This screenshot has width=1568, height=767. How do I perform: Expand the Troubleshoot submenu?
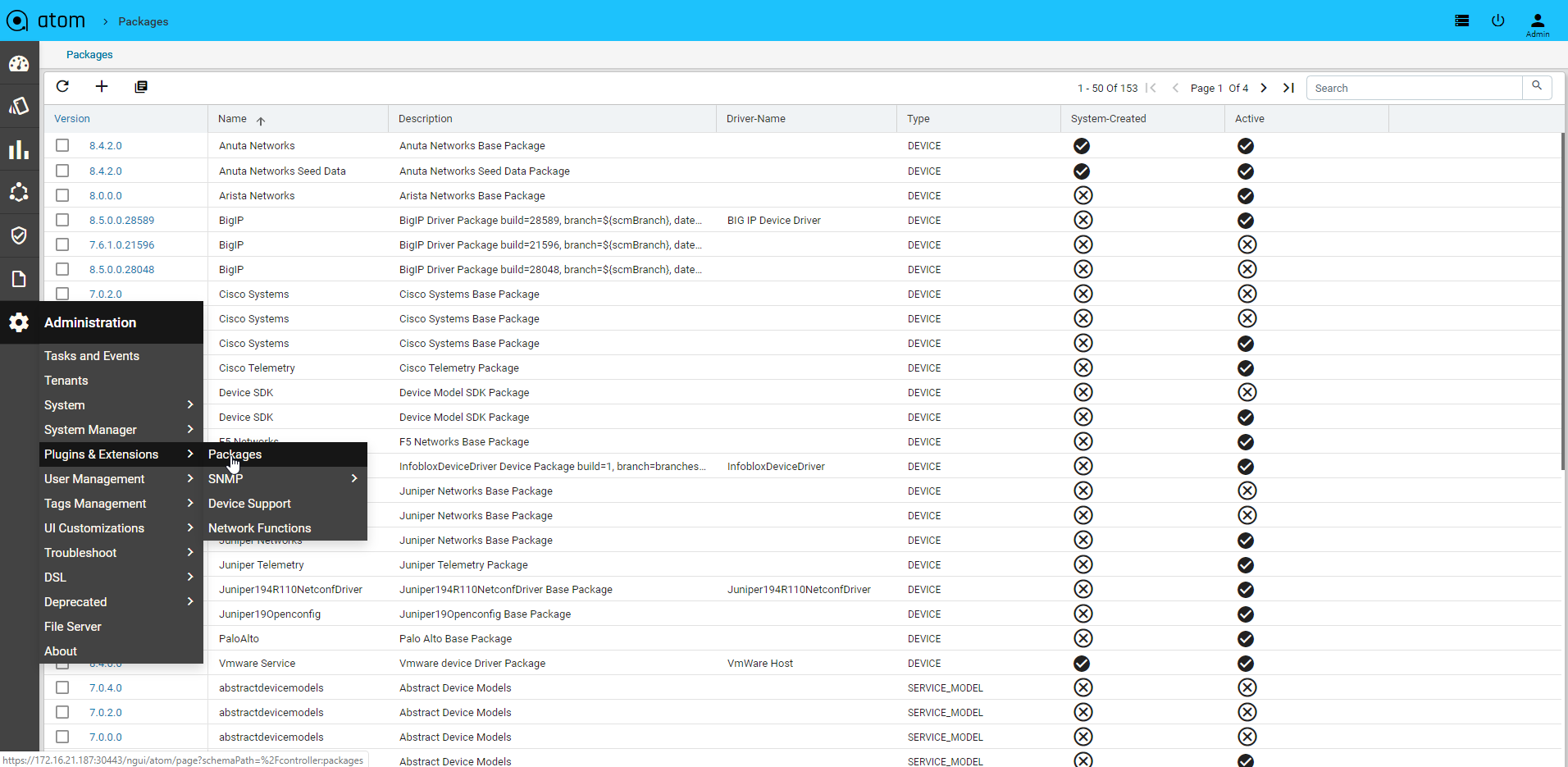[x=121, y=553]
